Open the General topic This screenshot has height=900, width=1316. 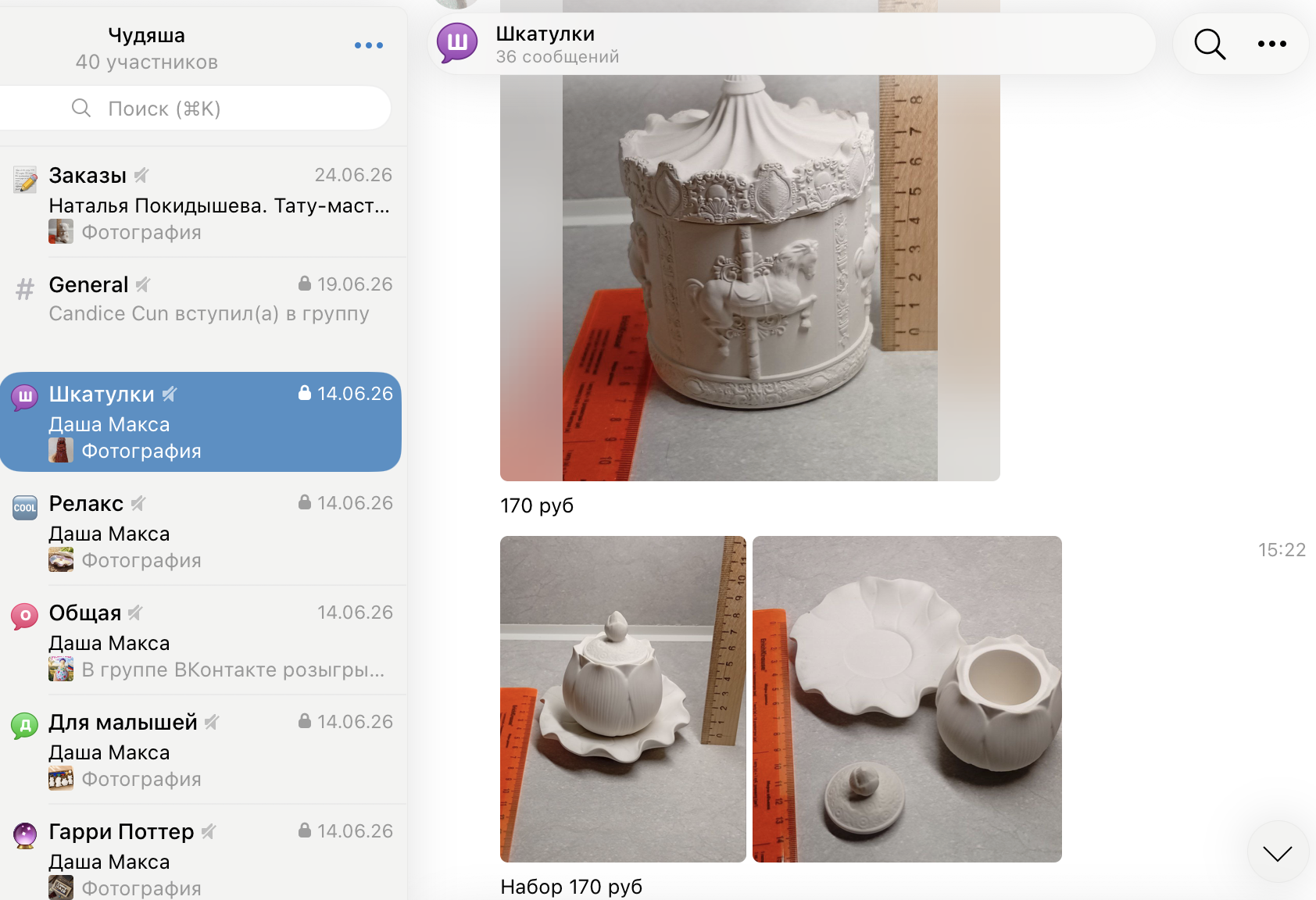point(203,312)
